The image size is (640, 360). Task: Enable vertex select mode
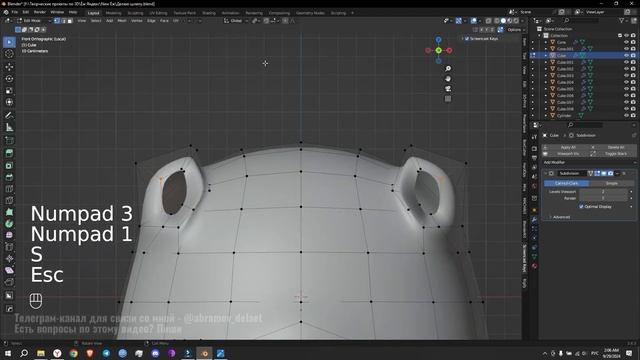coord(57,20)
